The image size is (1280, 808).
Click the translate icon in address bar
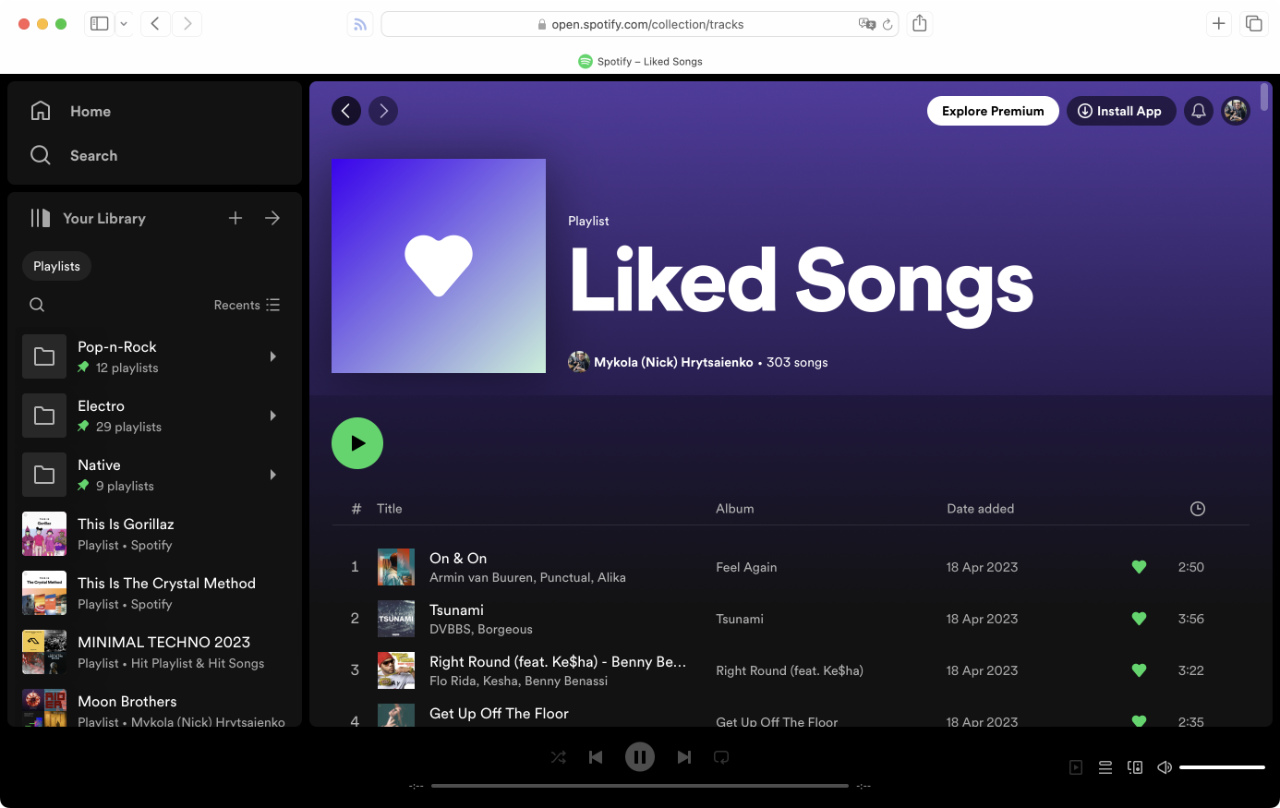[x=866, y=24]
